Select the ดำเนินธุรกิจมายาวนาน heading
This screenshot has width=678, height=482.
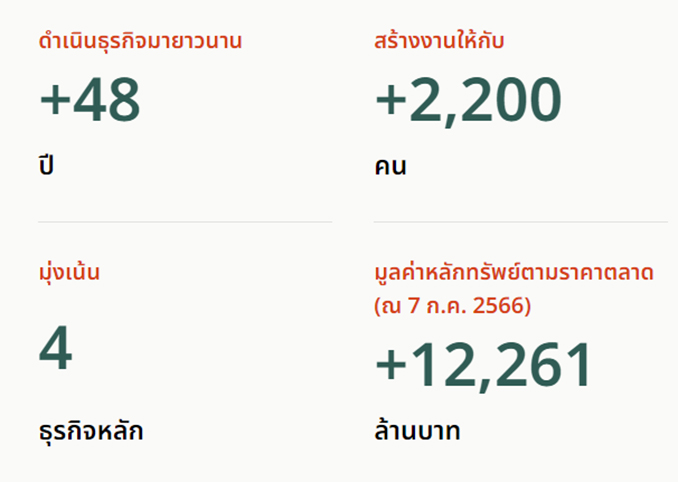pos(140,41)
